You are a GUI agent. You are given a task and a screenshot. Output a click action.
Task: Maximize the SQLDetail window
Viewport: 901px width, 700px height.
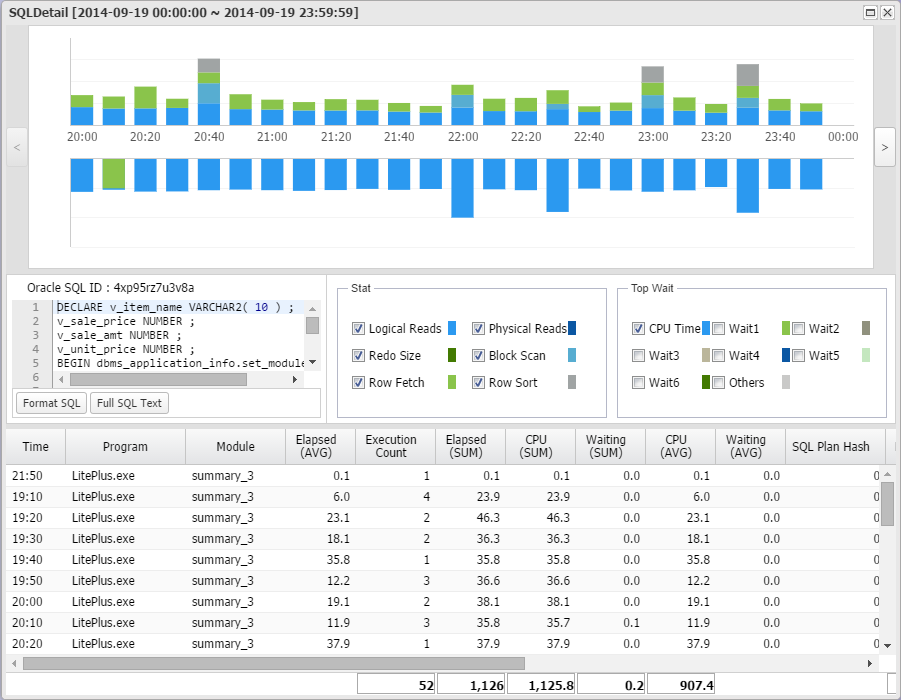[871, 12]
